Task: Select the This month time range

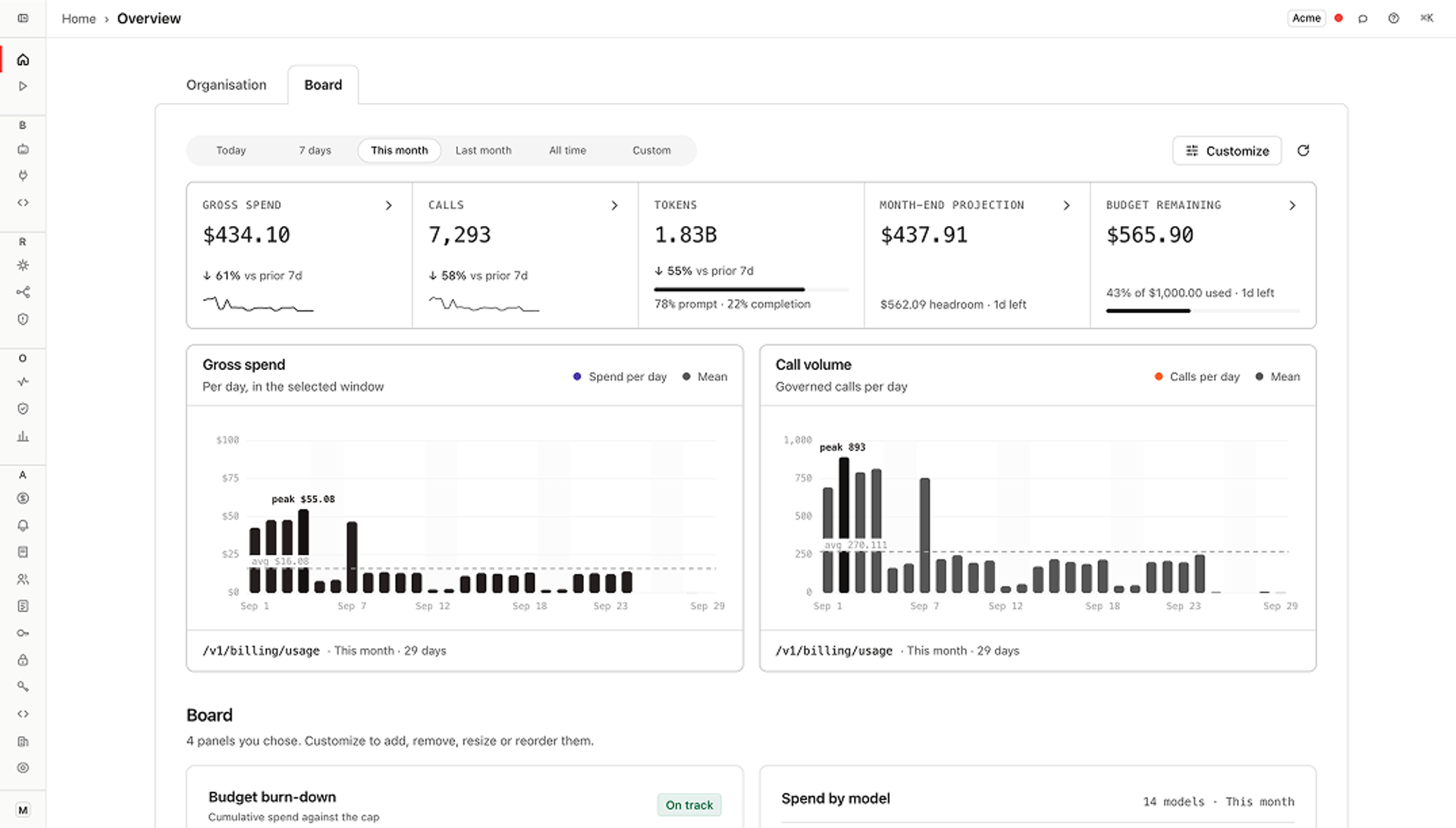Action: pos(400,150)
